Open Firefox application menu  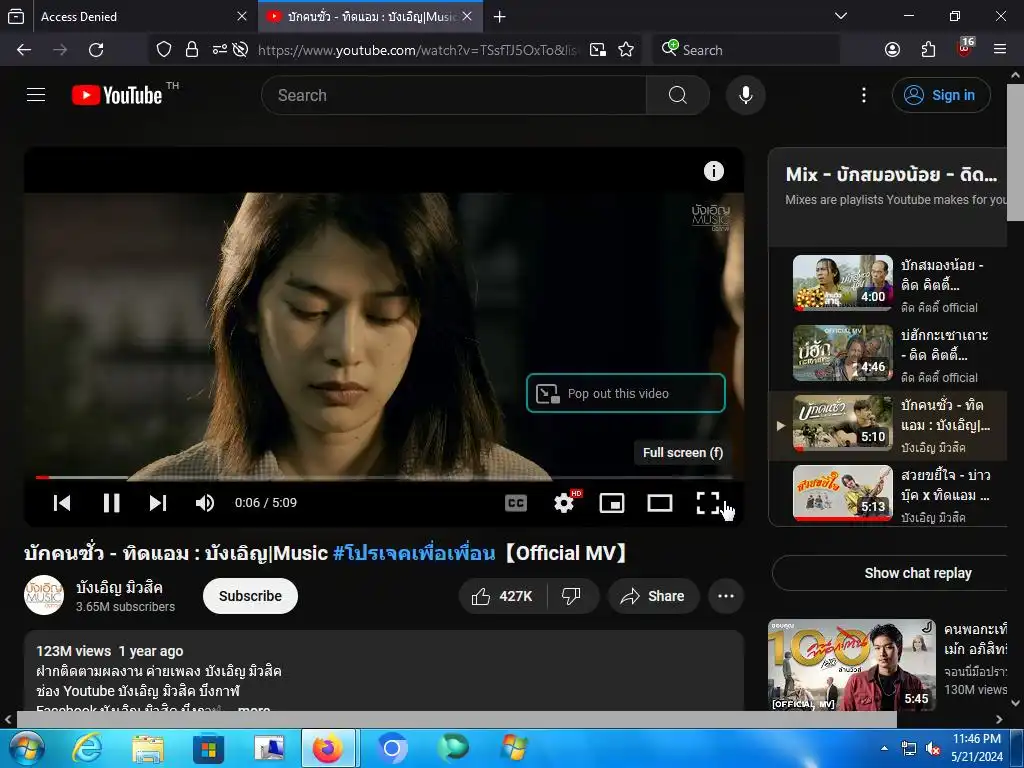(x=1000, y=50)
